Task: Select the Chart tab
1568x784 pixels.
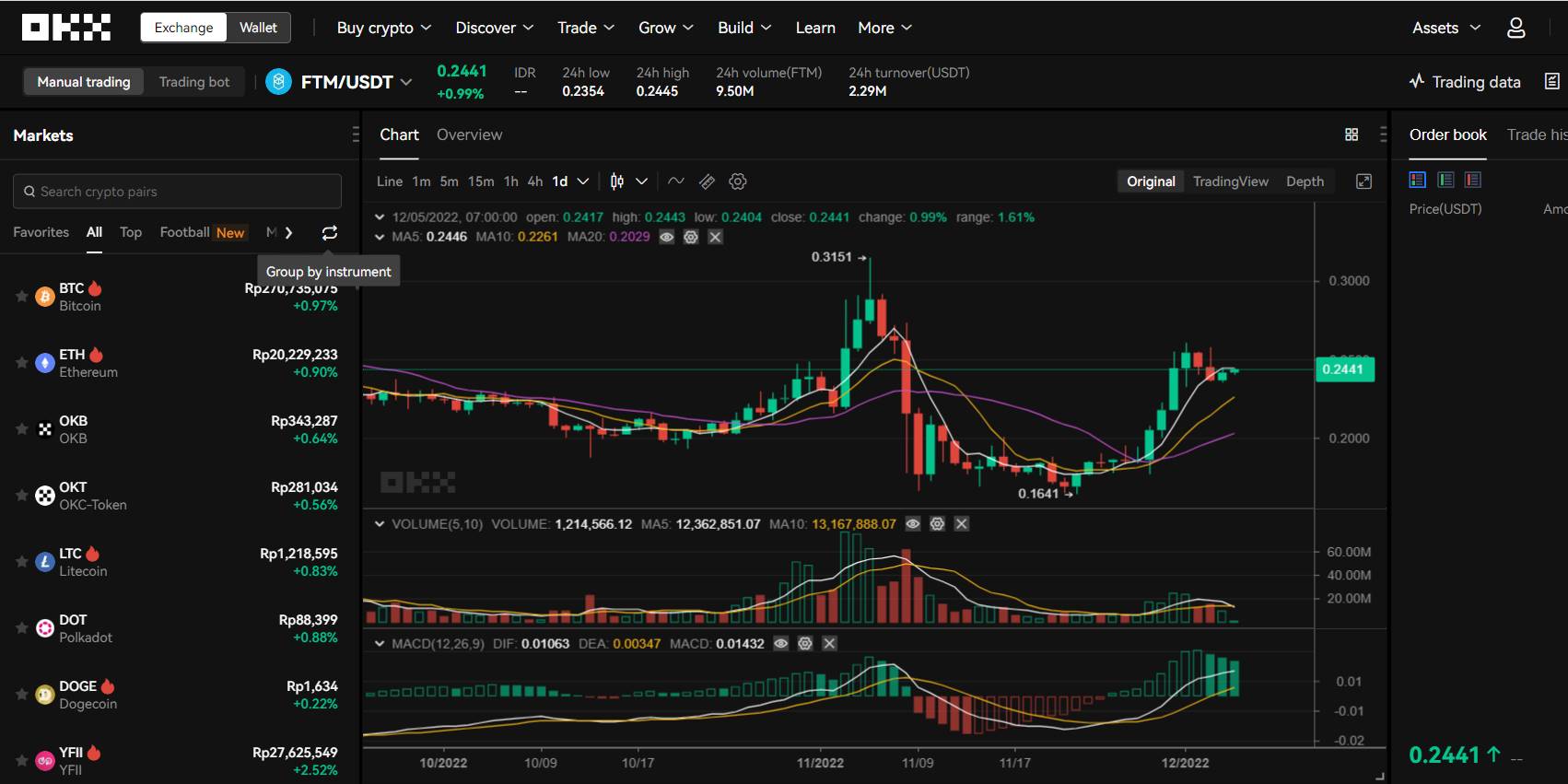Action: click(399, 135)
